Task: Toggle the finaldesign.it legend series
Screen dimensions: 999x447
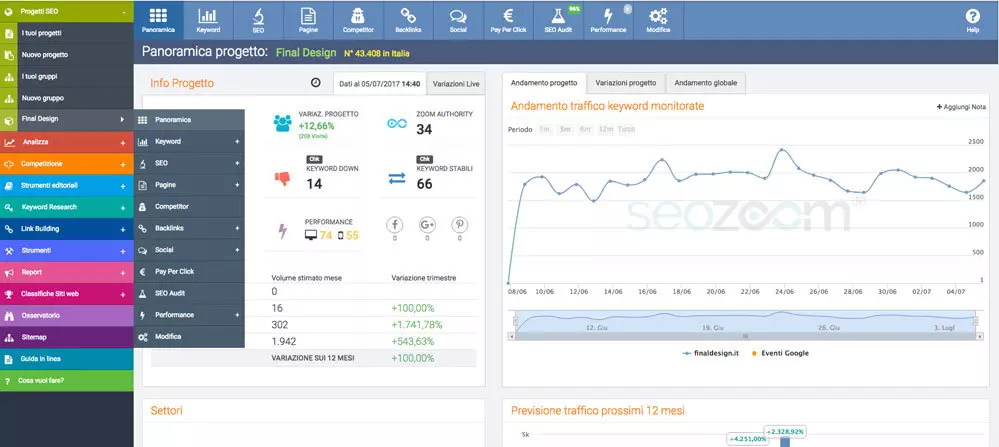Action: (711, 353)
